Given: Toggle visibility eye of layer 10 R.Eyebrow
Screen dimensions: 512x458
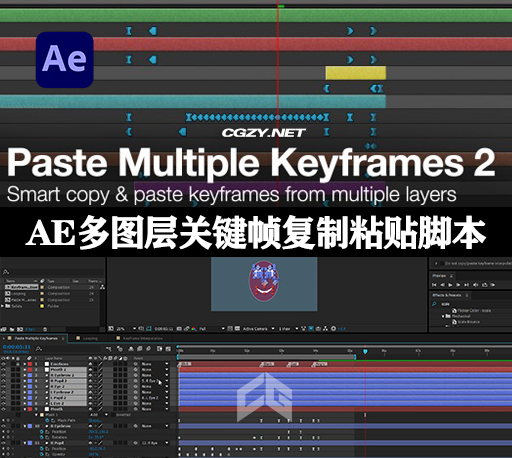Looking at the screenshot, I should tap(3, 426).
